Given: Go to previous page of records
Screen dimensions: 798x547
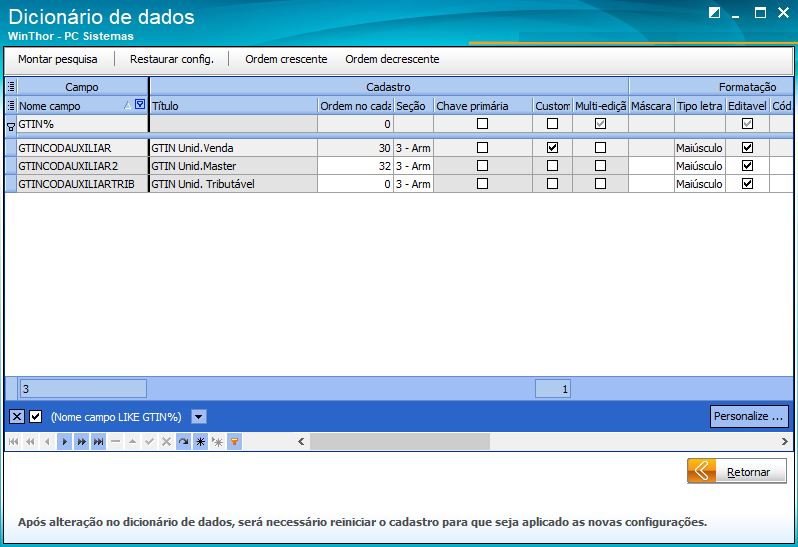Looking at the screenshot, I should tap(30, 442).
